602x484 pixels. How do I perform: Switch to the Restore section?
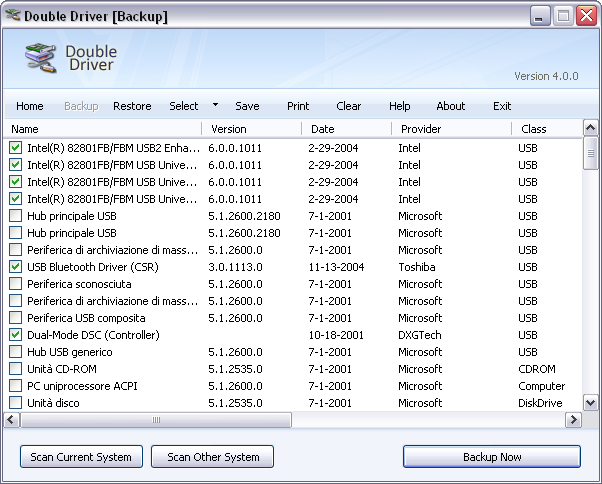132,106
